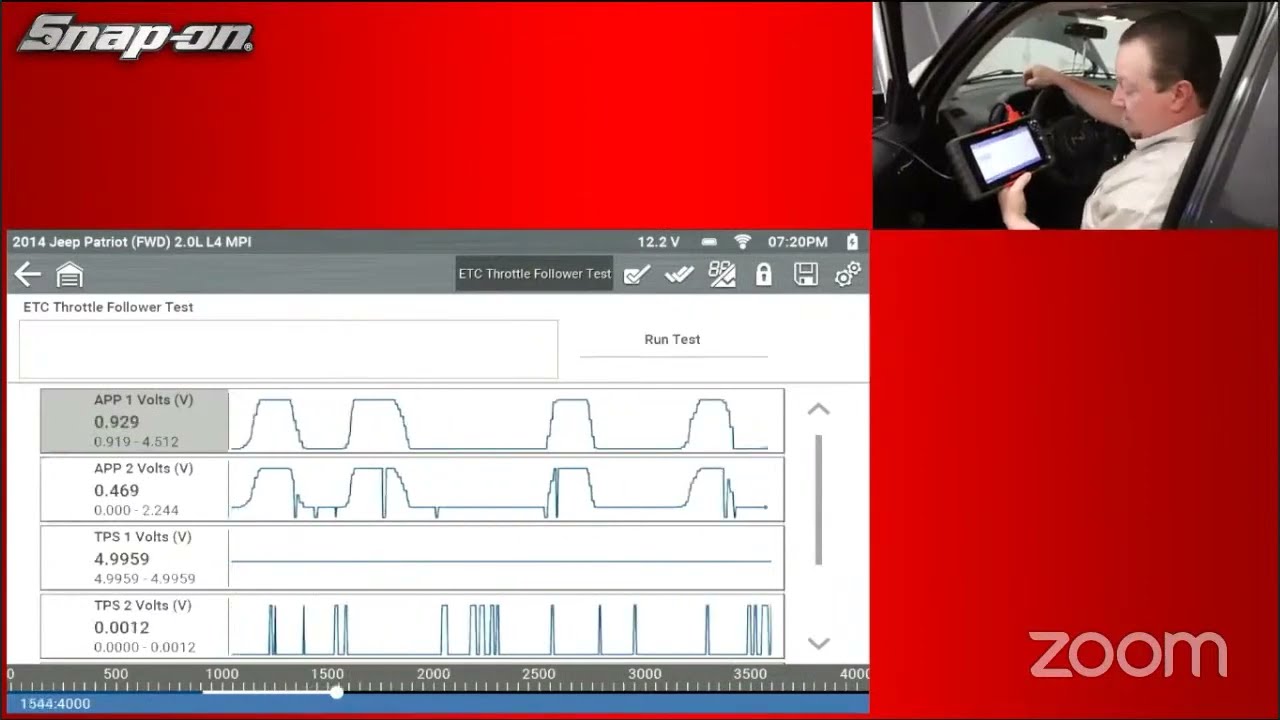1280x720 pixels.
Task: Select the ETC Throttle Follower Test toolbar label
Action: pyautogui.click(x=534, y=274)
